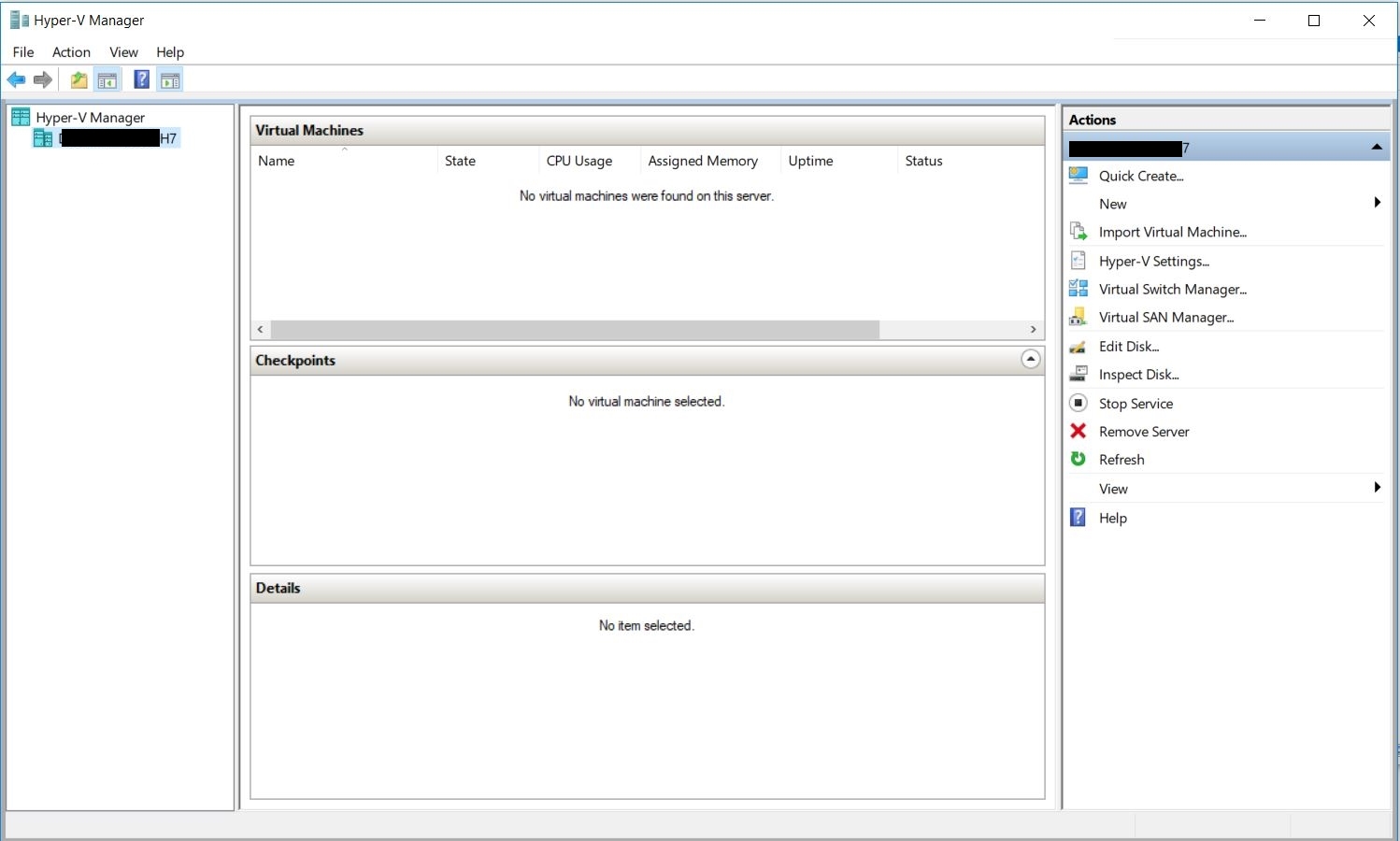Click the Virtual Switch Manager icon
This screenshot has height=841, width=1400.
pos(1079,289)
